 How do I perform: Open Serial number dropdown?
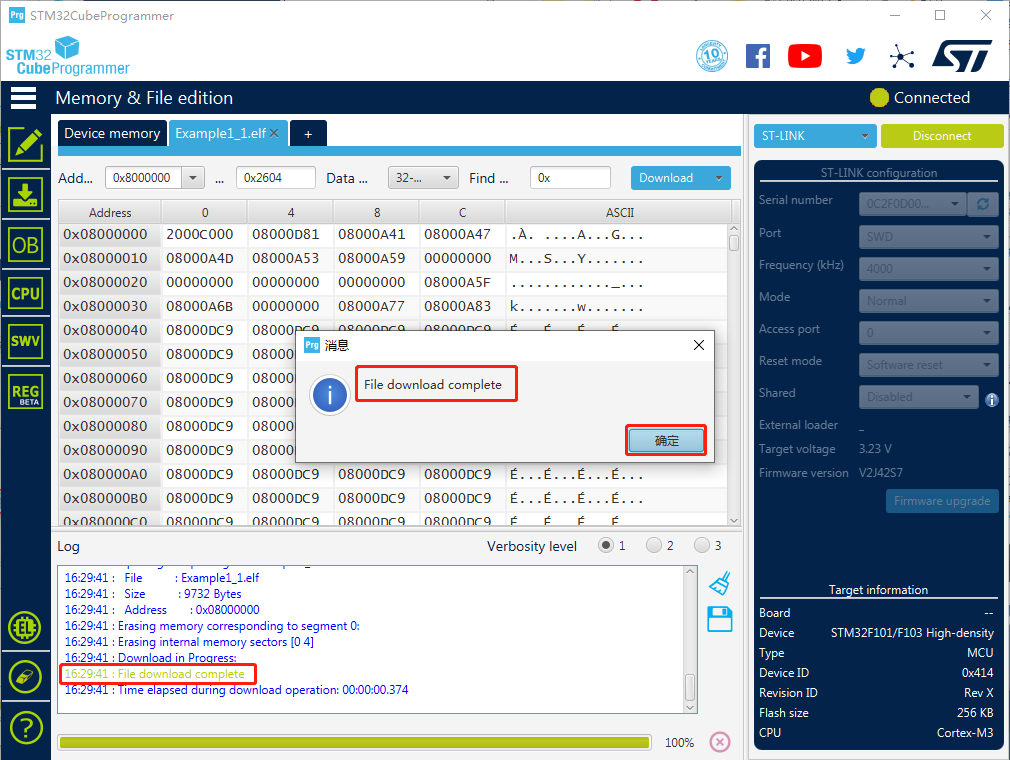point(913,204)
